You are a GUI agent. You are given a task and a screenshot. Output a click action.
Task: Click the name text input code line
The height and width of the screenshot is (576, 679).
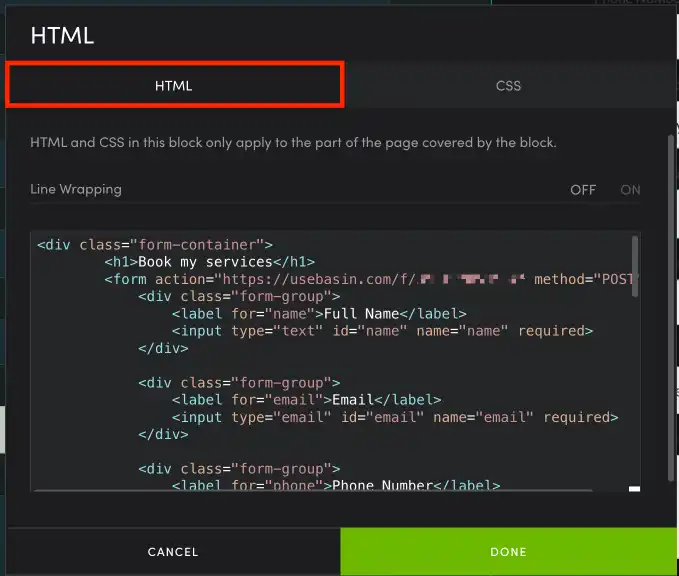382,331
